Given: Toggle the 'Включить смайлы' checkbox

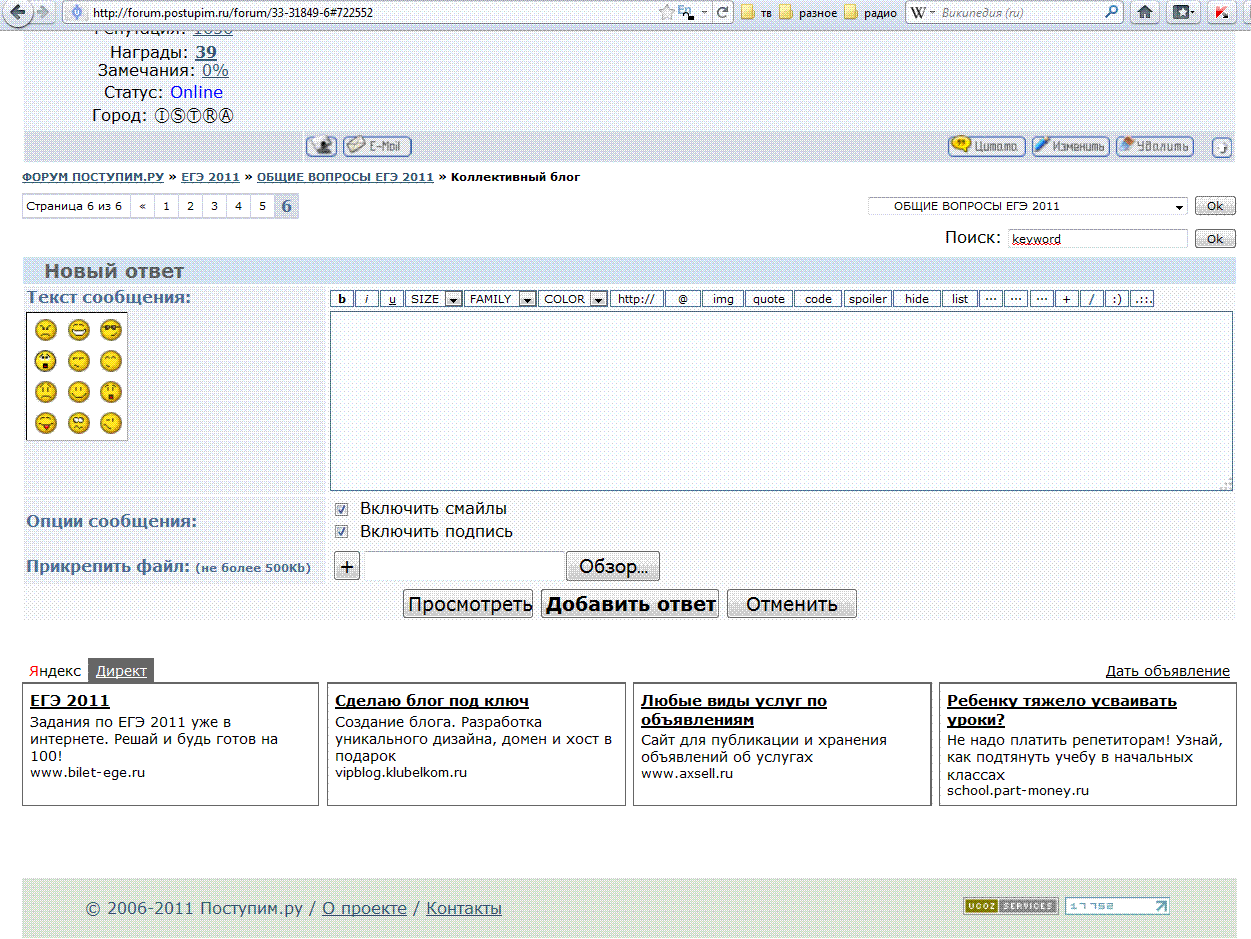Looking at the screenshot, I should coord(341,509).
